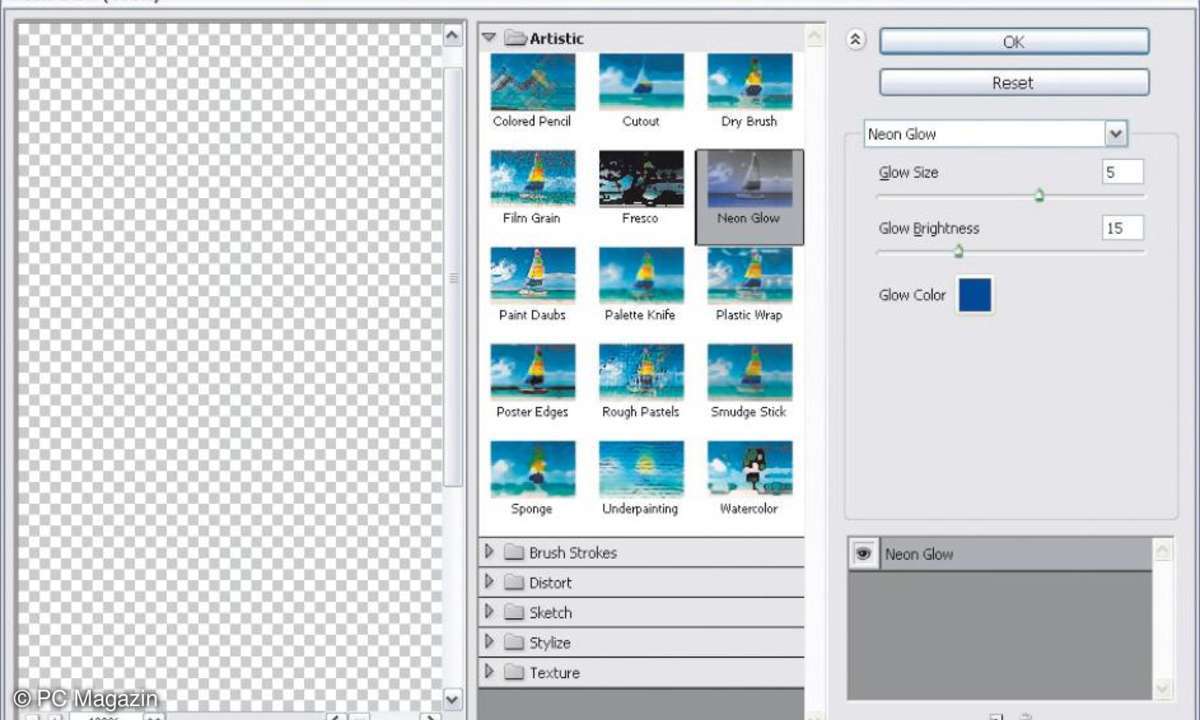
Task: Open the Neon Glow filter dropdown
Action: [x=1116, y=133]
